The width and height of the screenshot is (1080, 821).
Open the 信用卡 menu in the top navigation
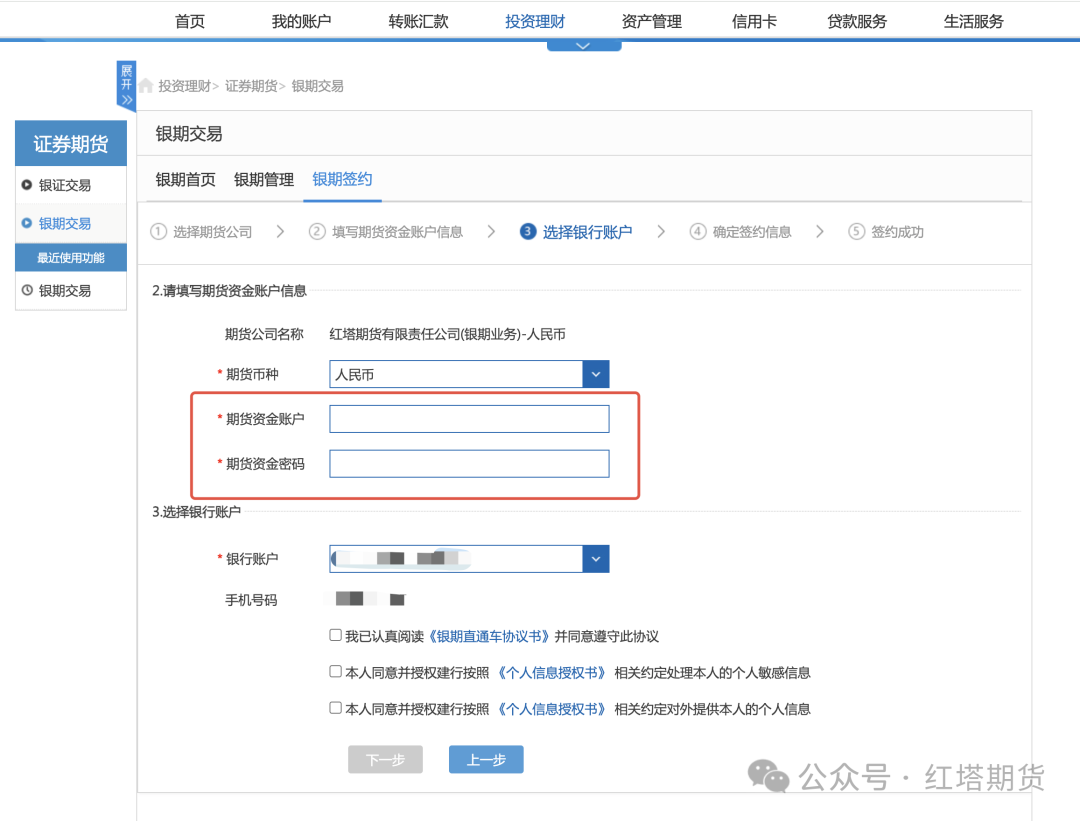[x=754, y=20]
